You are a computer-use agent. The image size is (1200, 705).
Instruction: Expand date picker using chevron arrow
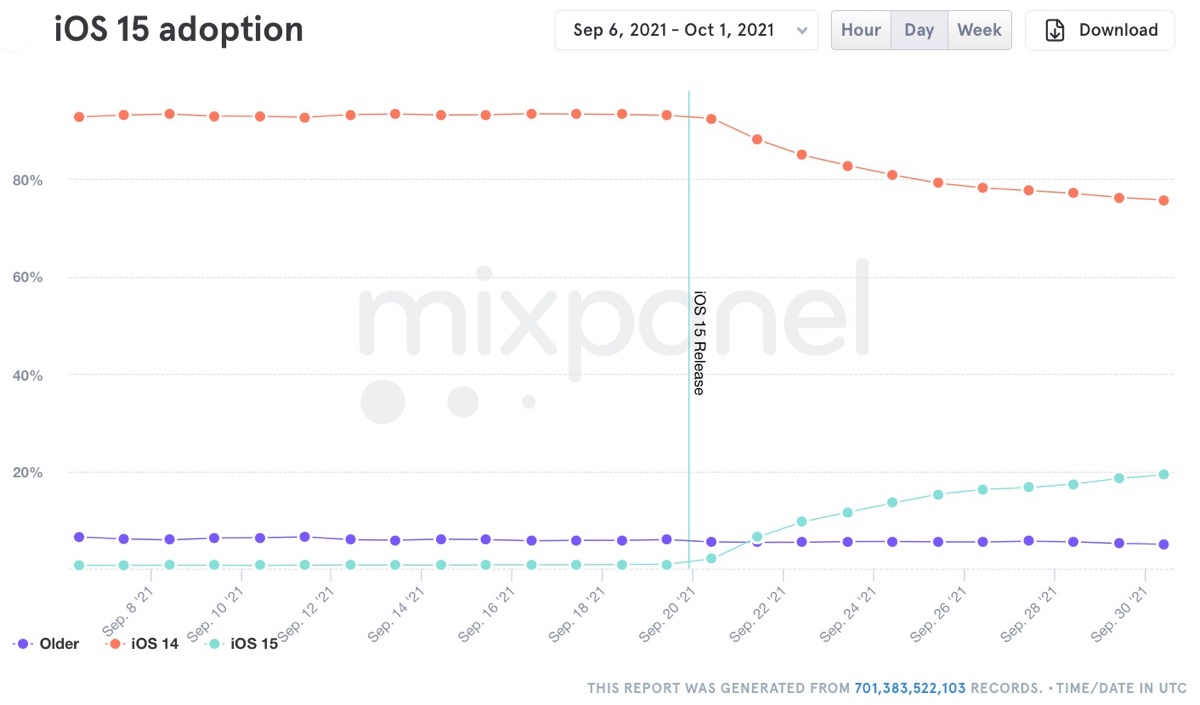pos(801,31)
